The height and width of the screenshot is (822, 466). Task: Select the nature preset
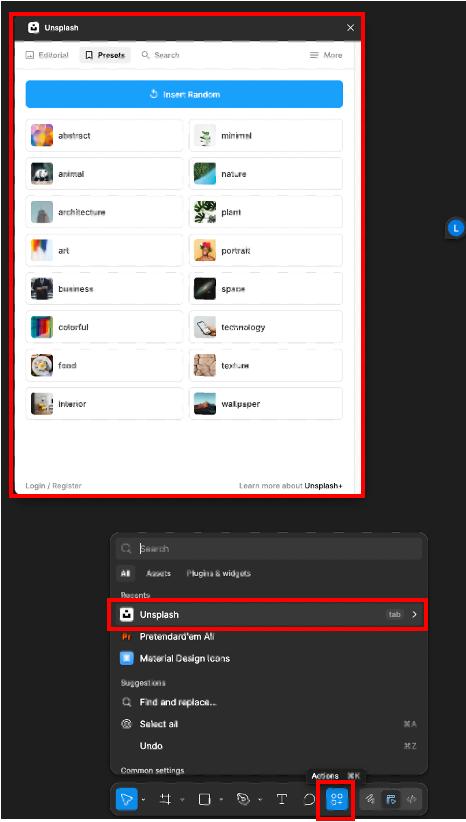coord(266,174)
